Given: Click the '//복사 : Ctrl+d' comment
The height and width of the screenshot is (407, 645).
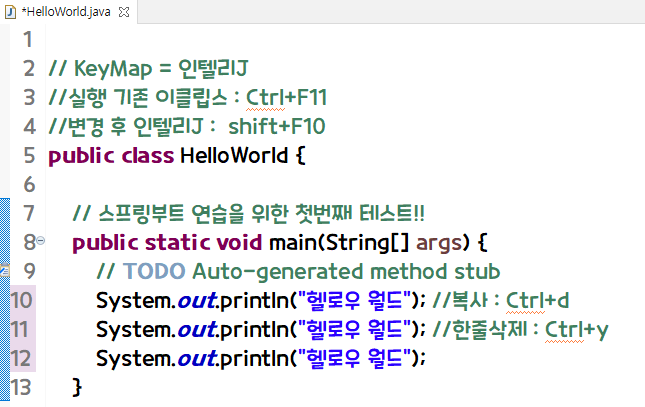Looking at the screenshot, I should [501, 300].
